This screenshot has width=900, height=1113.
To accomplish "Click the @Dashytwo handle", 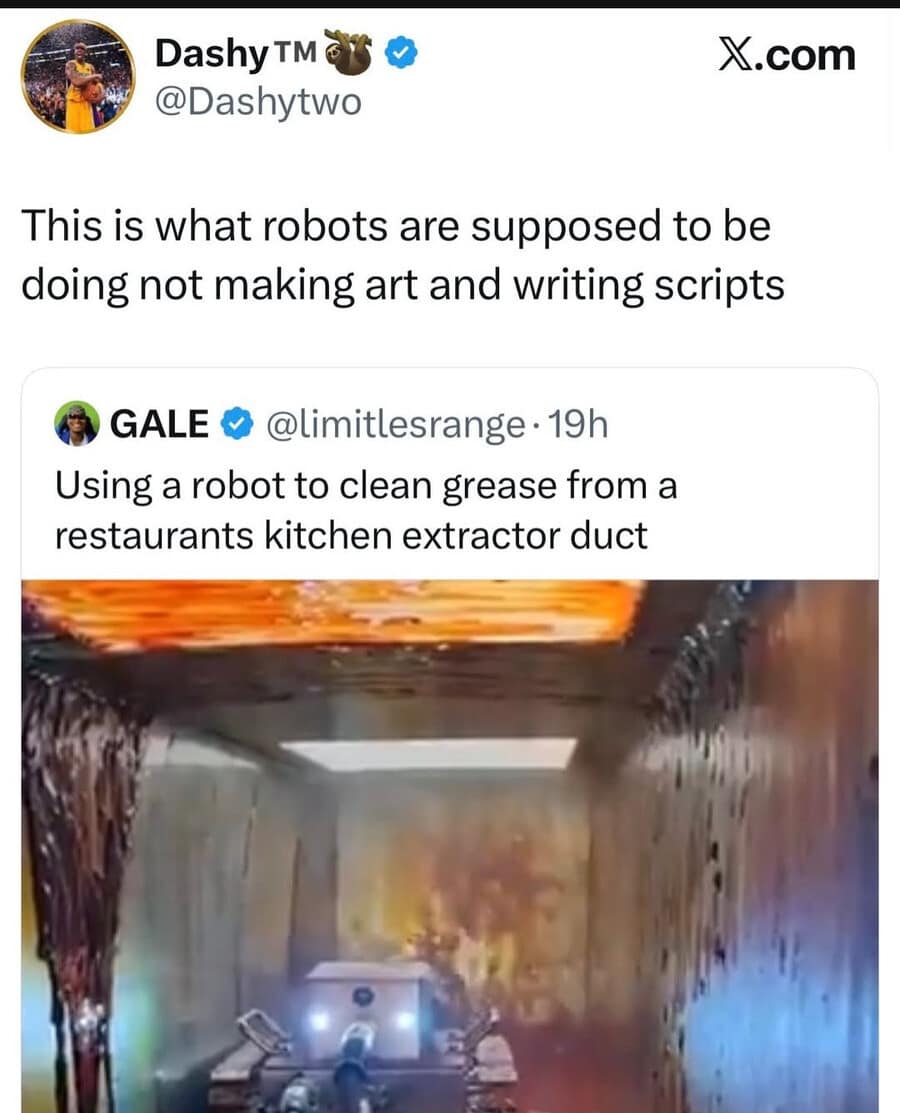I will 262,101.
